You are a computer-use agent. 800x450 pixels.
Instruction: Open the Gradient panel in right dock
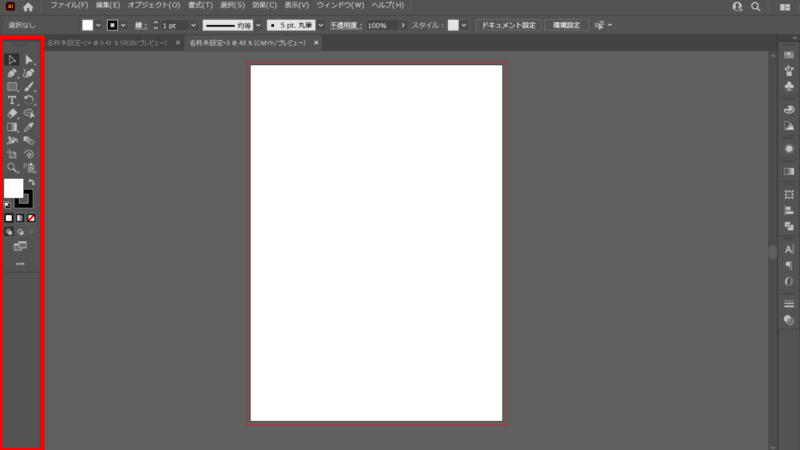point(789,171)
